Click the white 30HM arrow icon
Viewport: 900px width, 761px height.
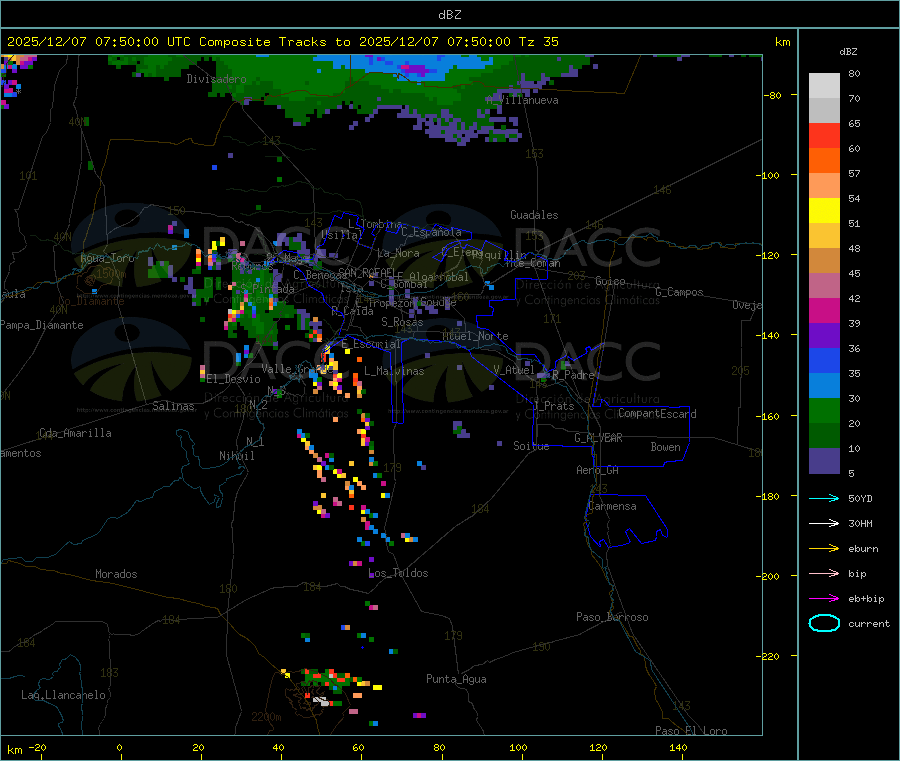tap(824, 523)
